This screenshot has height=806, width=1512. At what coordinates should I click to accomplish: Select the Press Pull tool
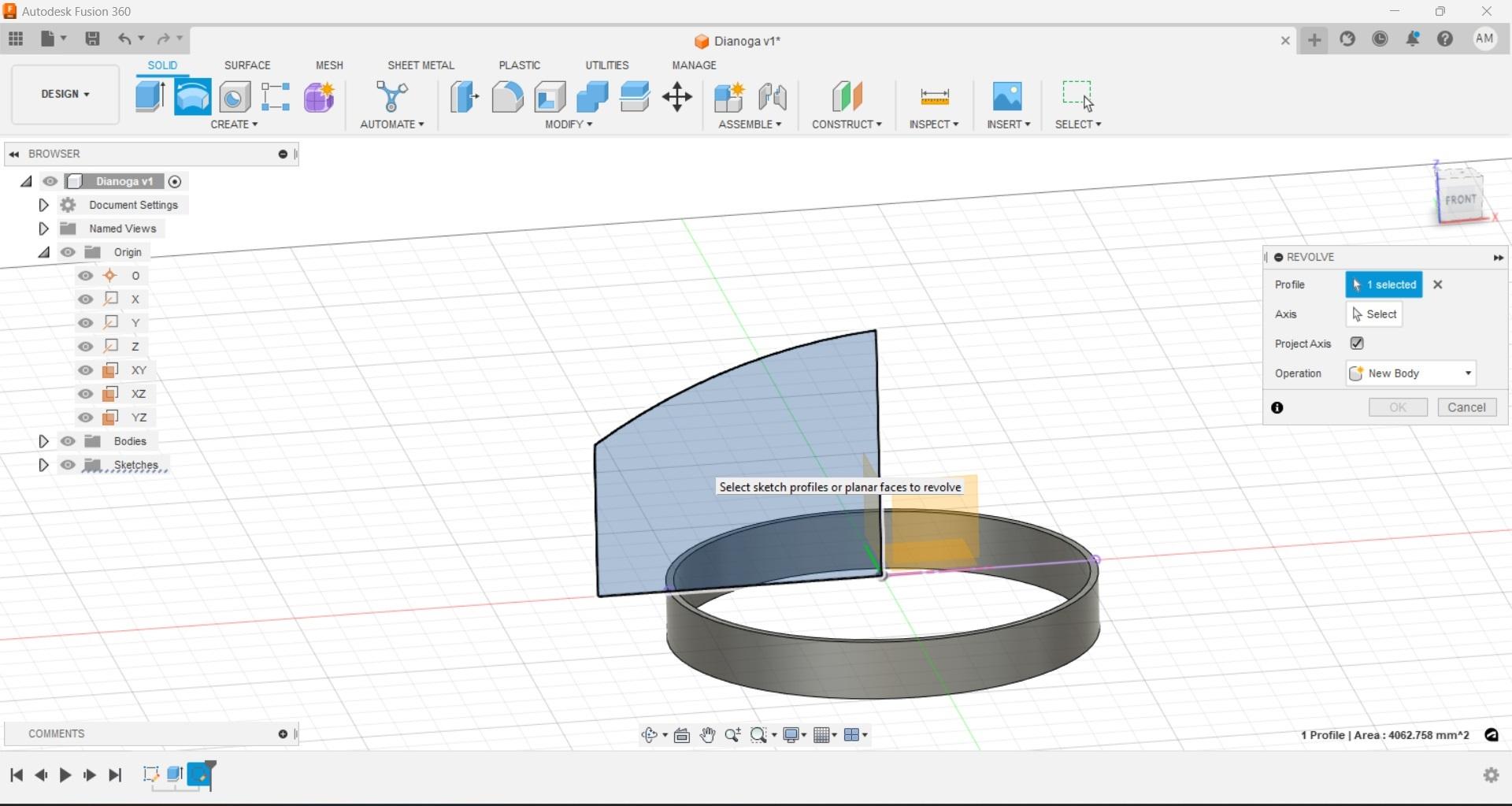click(465, 97)
